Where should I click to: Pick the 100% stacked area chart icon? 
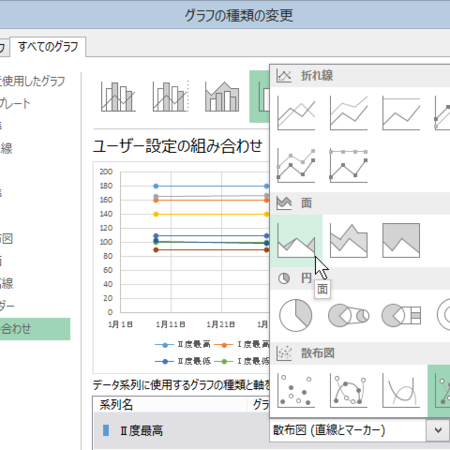(x=401, y=240)
